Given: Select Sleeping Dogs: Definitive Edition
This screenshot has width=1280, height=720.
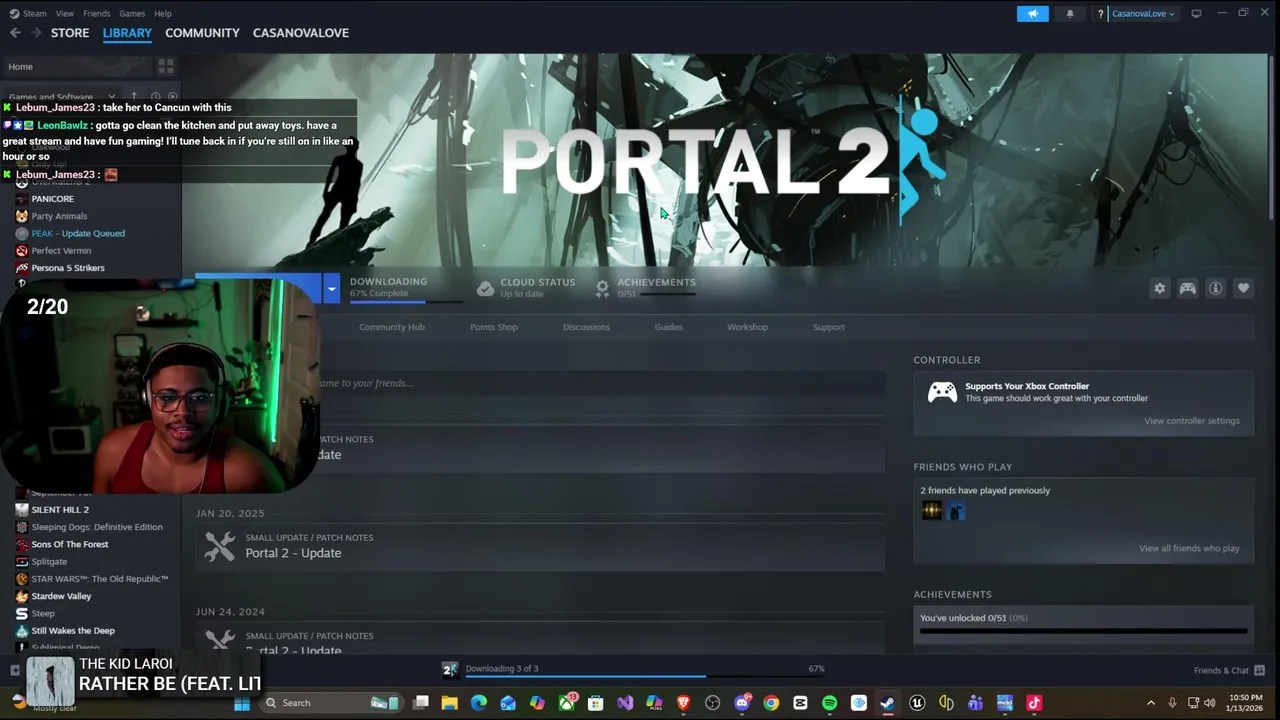Looking at the screenshot, I should [97, 527].
